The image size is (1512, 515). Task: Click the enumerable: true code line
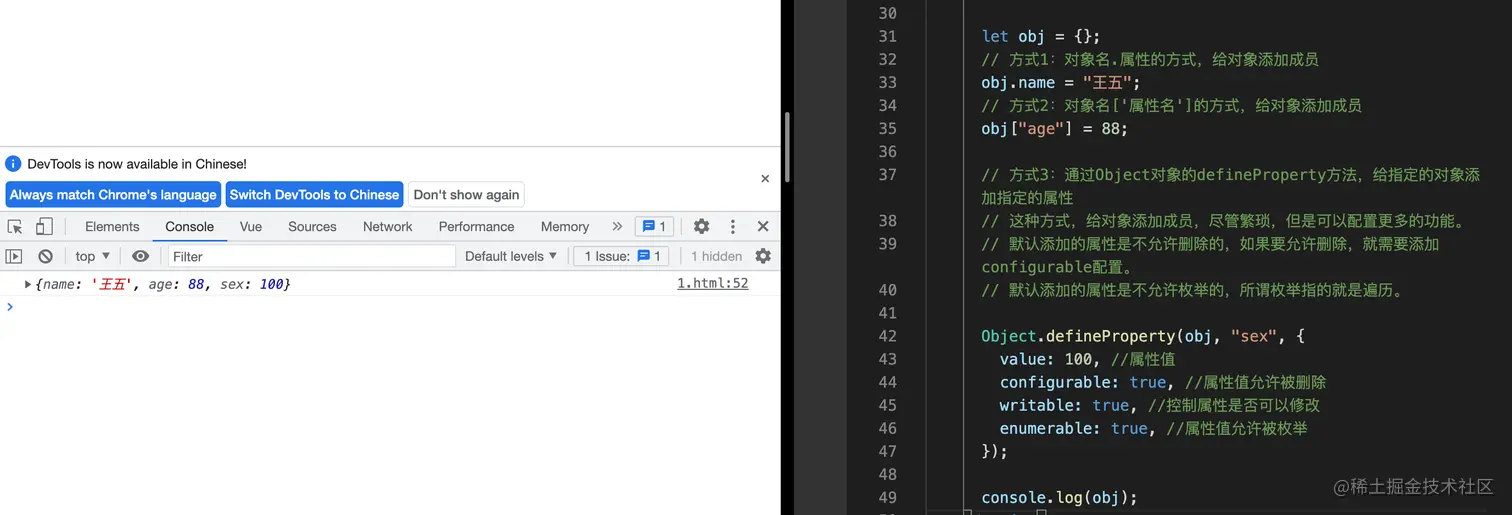click(x=1153, y=428)
